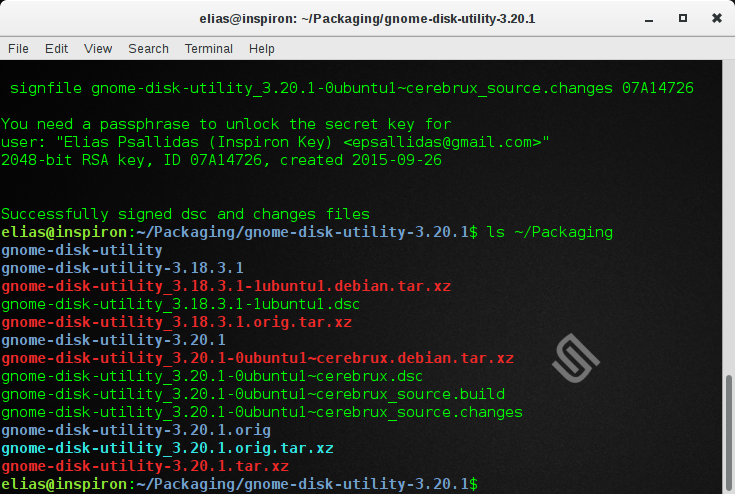
Task: Click the gnome-disk-utility-3.18.3.1 directory name
Action: [x=122, y=268]
